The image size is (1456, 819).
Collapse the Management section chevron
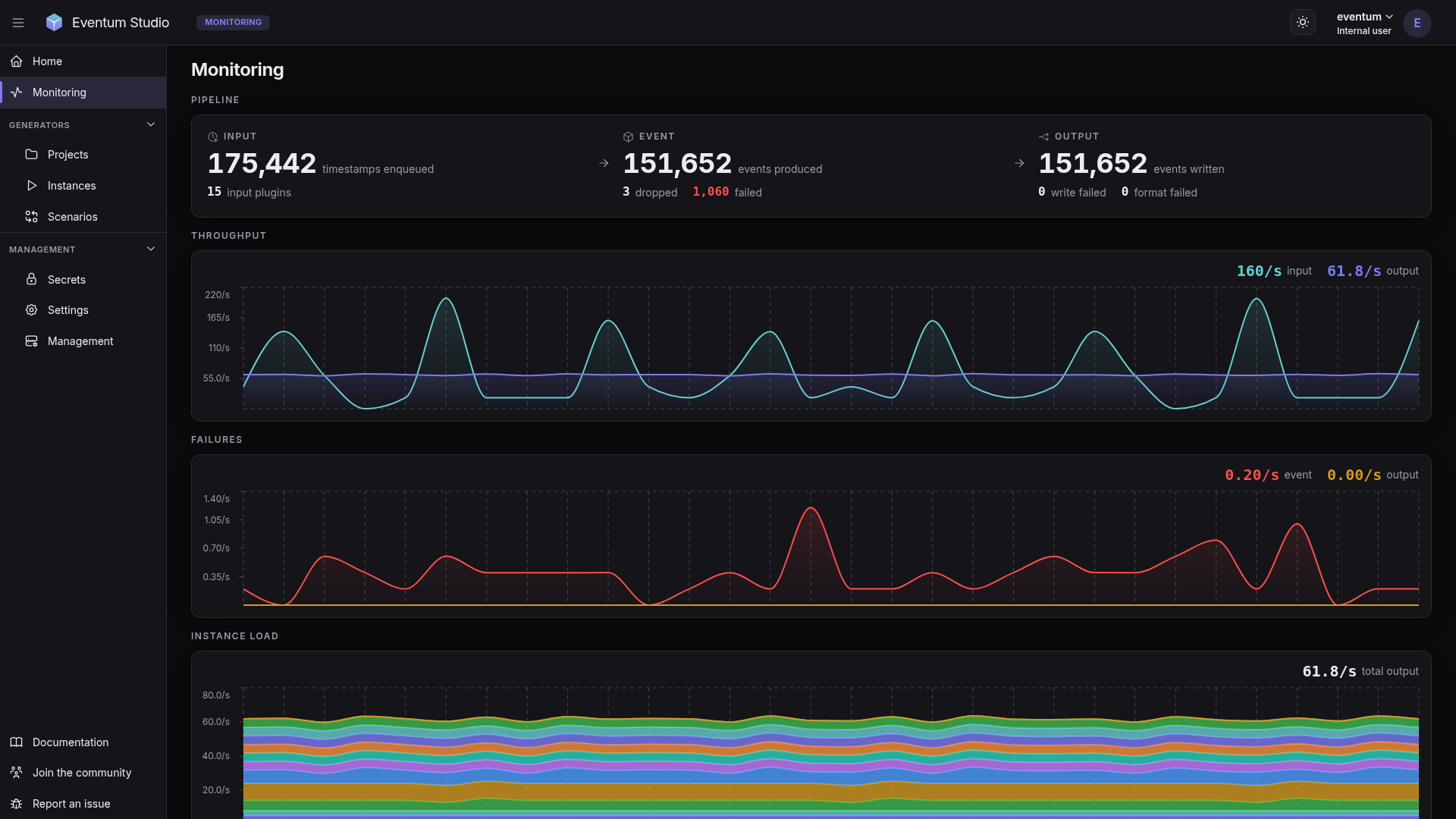pos(151,249)
